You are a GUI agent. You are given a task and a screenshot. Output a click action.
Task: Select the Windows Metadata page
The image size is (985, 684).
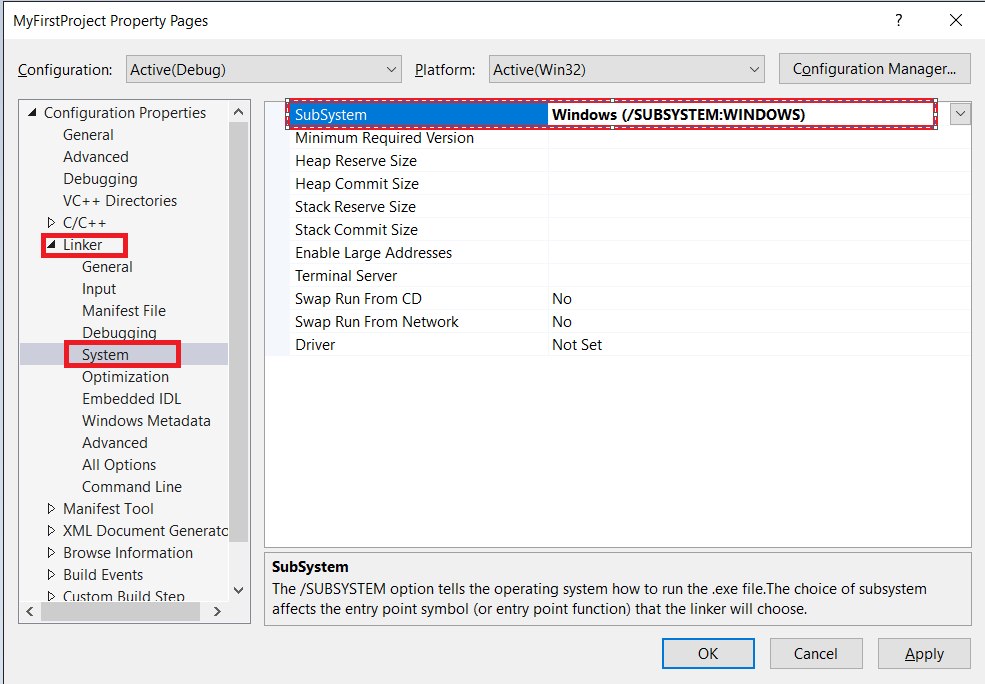tap(146, 421)
